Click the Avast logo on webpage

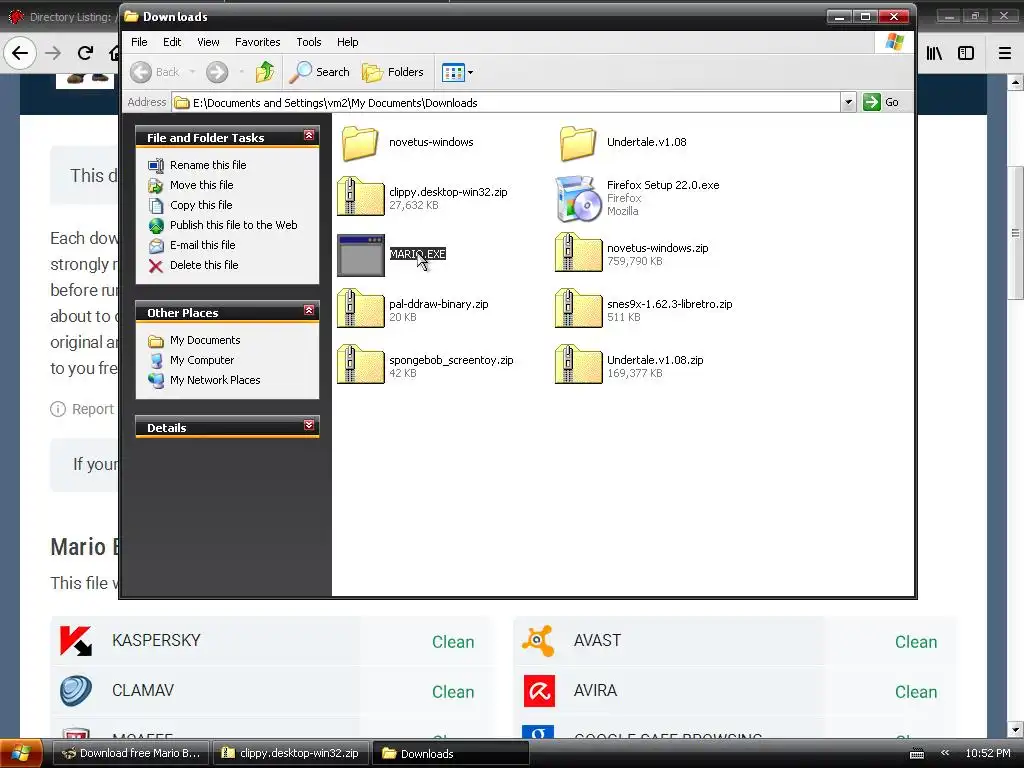click(x=538, y=641)
